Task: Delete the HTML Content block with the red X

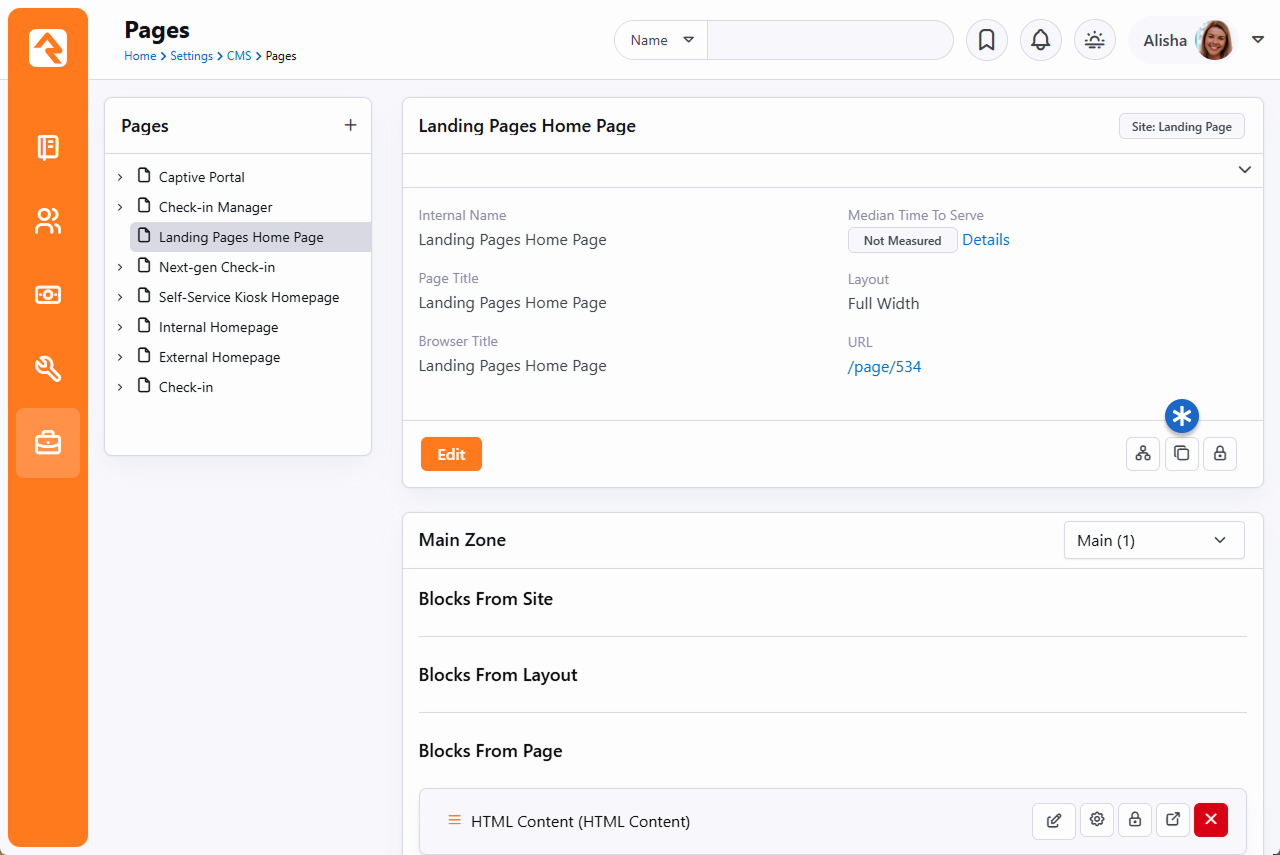Action: 1211,820
